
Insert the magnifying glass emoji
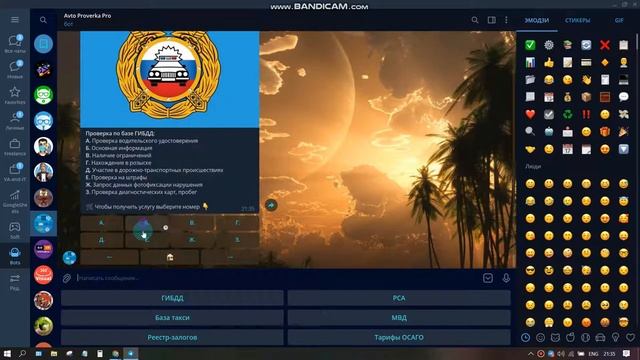[530, 131]
